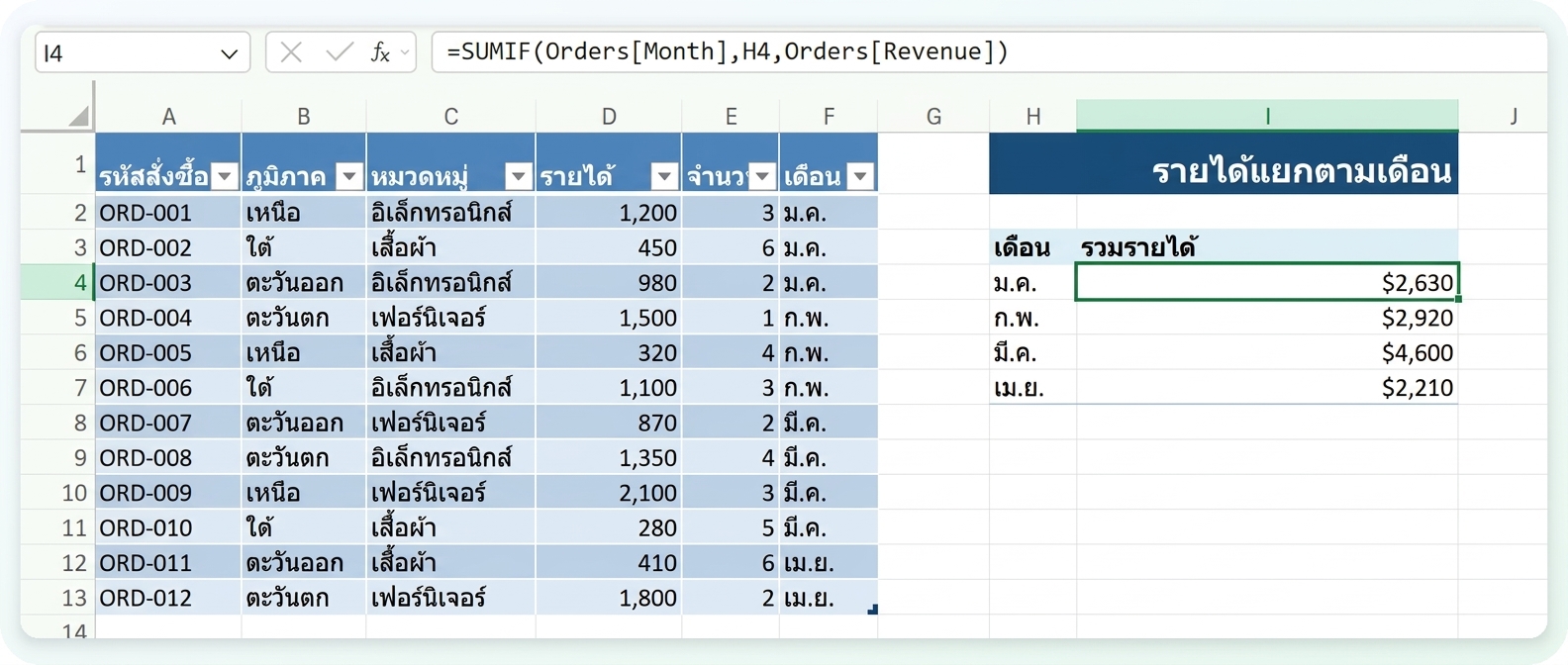The image size is (1568, 665).
Task: Click the cell containing ORD-006
Action: [168, 388]
